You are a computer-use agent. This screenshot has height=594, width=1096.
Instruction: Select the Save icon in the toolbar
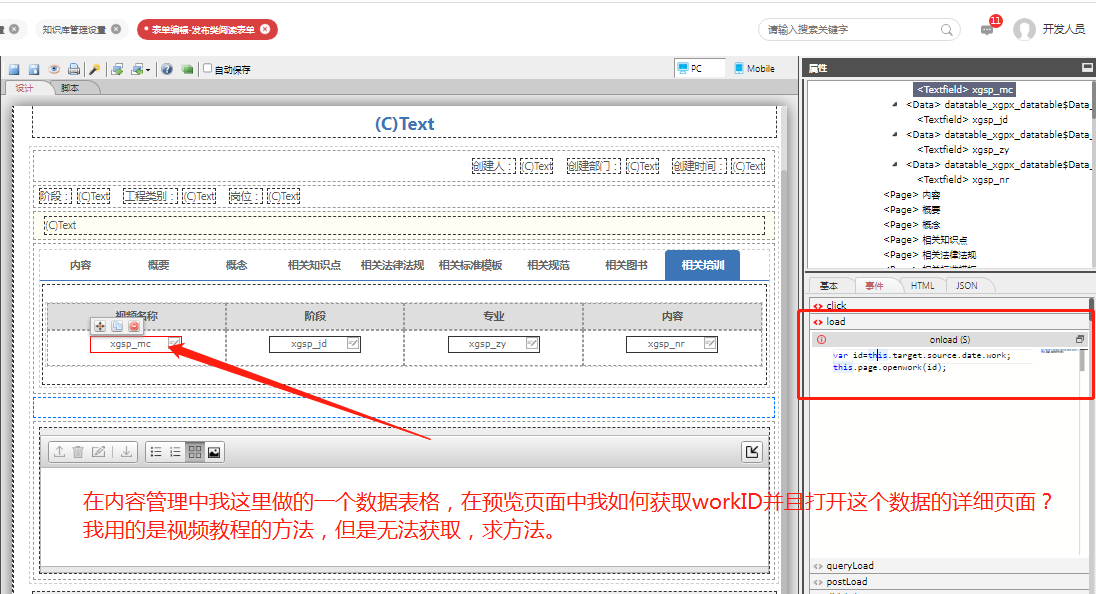point(13,68)
